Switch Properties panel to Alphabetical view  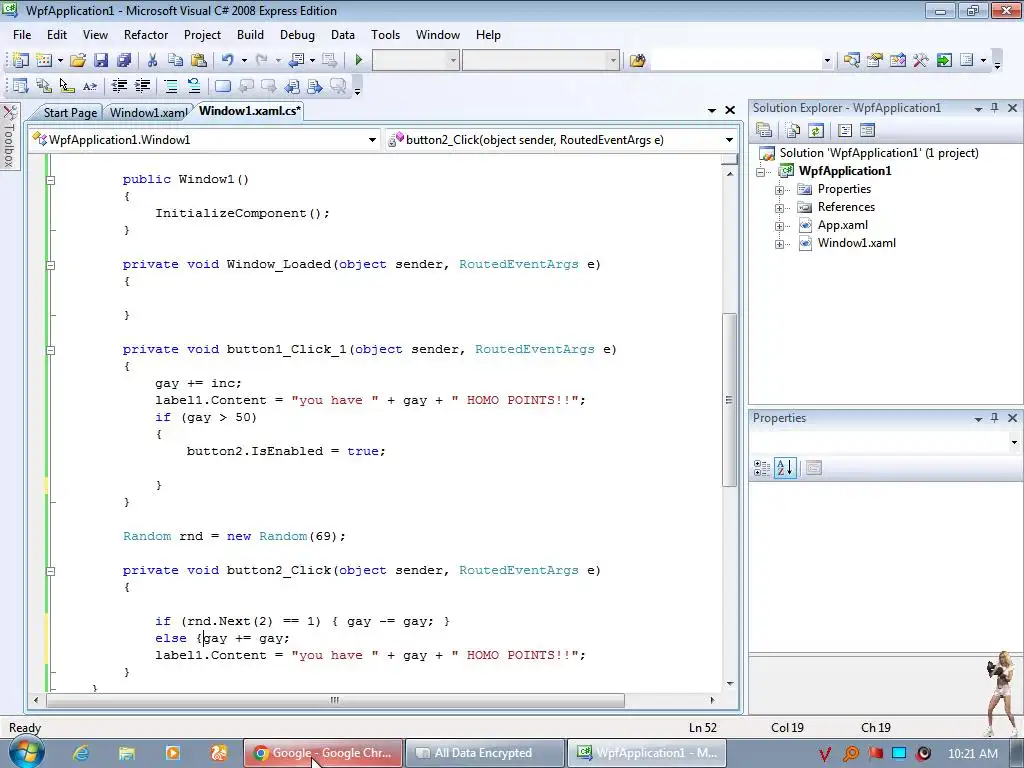tap(785, 468)
